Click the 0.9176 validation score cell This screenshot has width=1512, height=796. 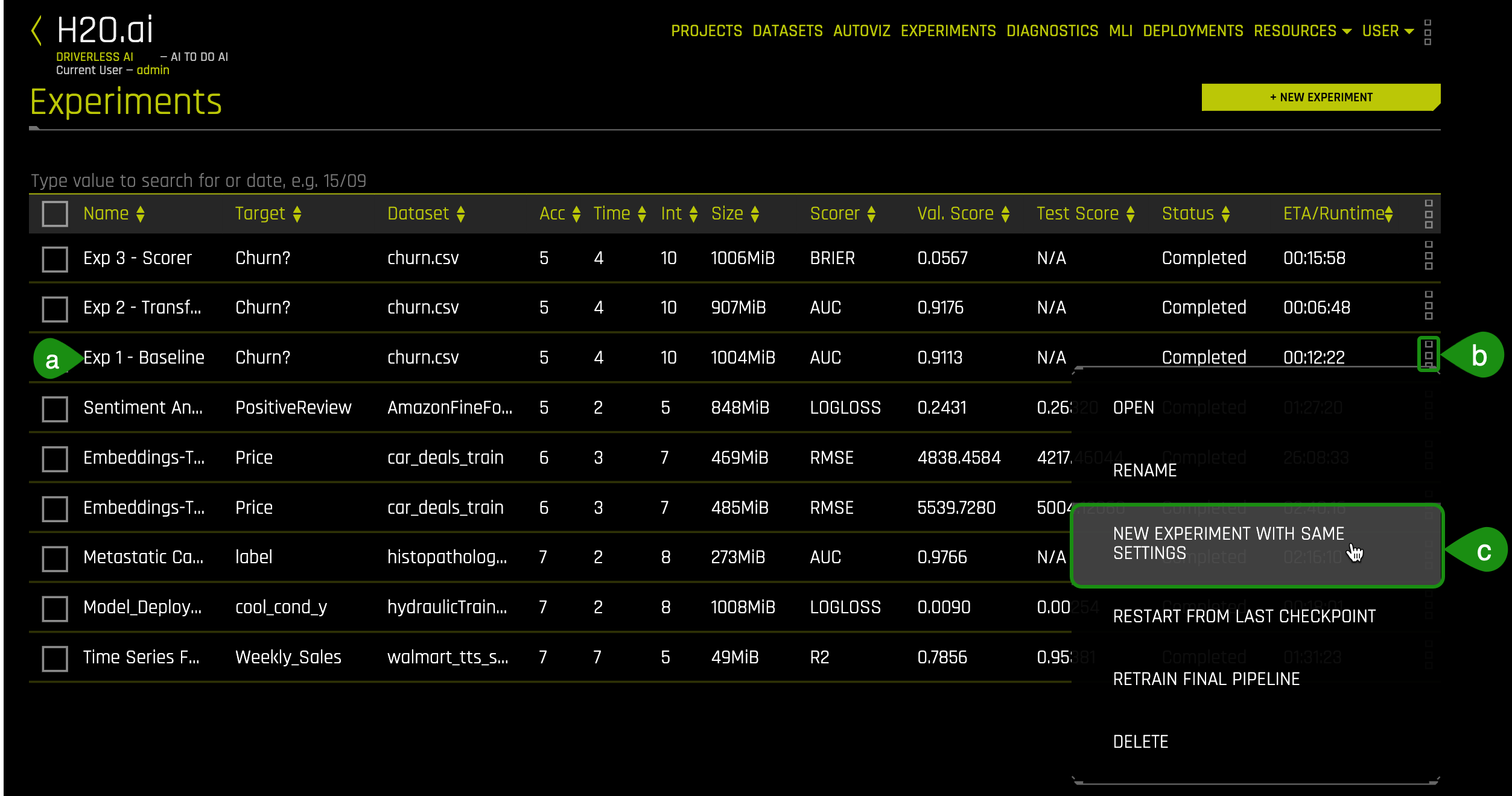click(940, 308)
